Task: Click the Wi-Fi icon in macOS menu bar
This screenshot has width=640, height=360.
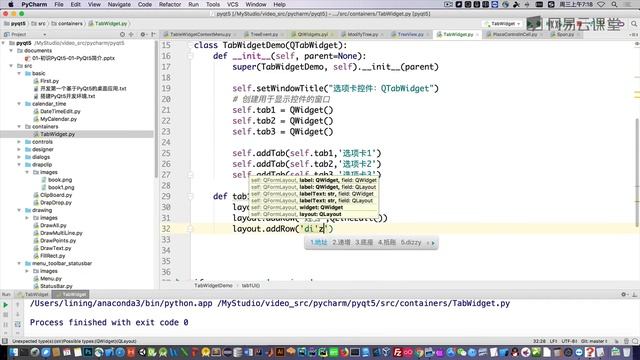Action: 601,4
